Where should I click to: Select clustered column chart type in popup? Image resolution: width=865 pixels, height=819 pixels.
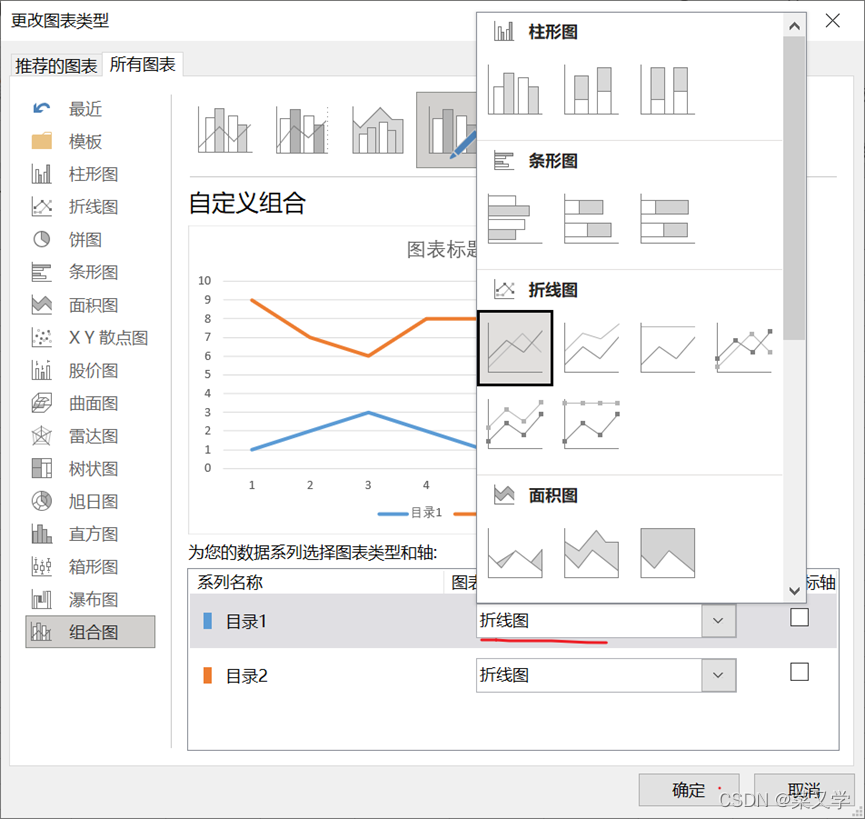515,90
